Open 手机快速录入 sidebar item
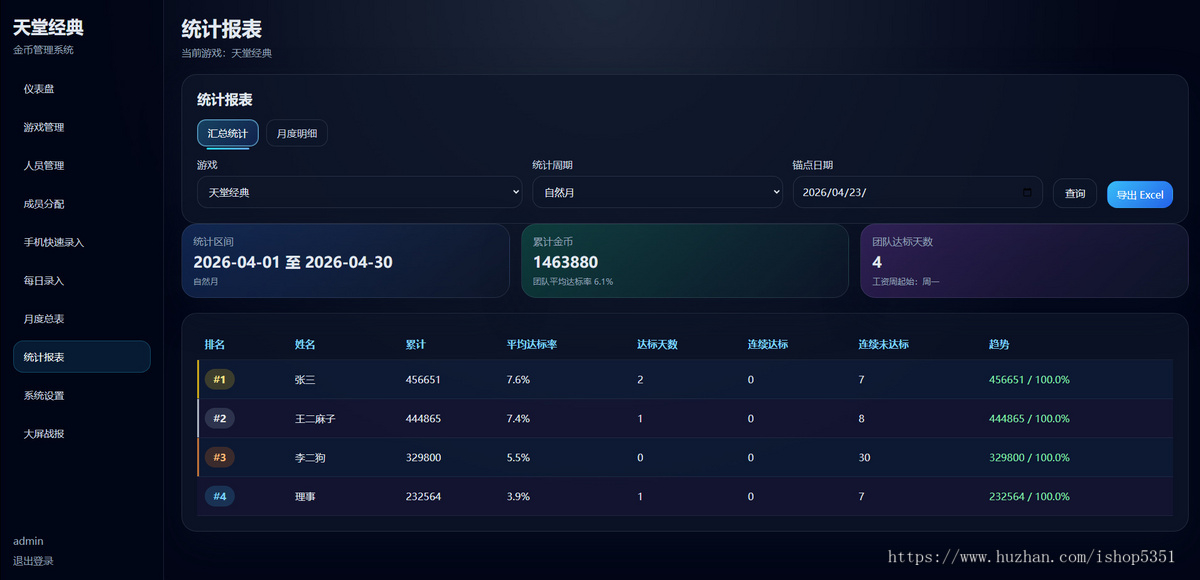Image resolution: width=1200 pixels, height=580 pixels. 82,242
